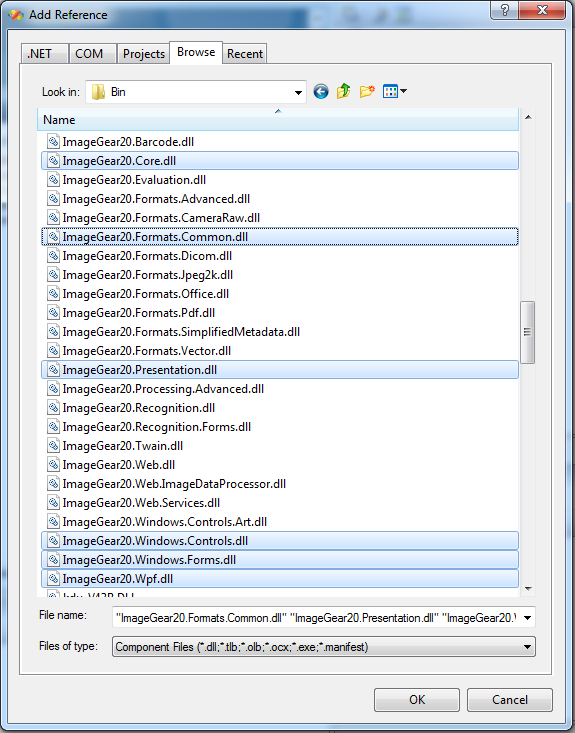Screen dimensions: 575x733
Task: Click the Cancel button
Action: (x=510, y=699)
